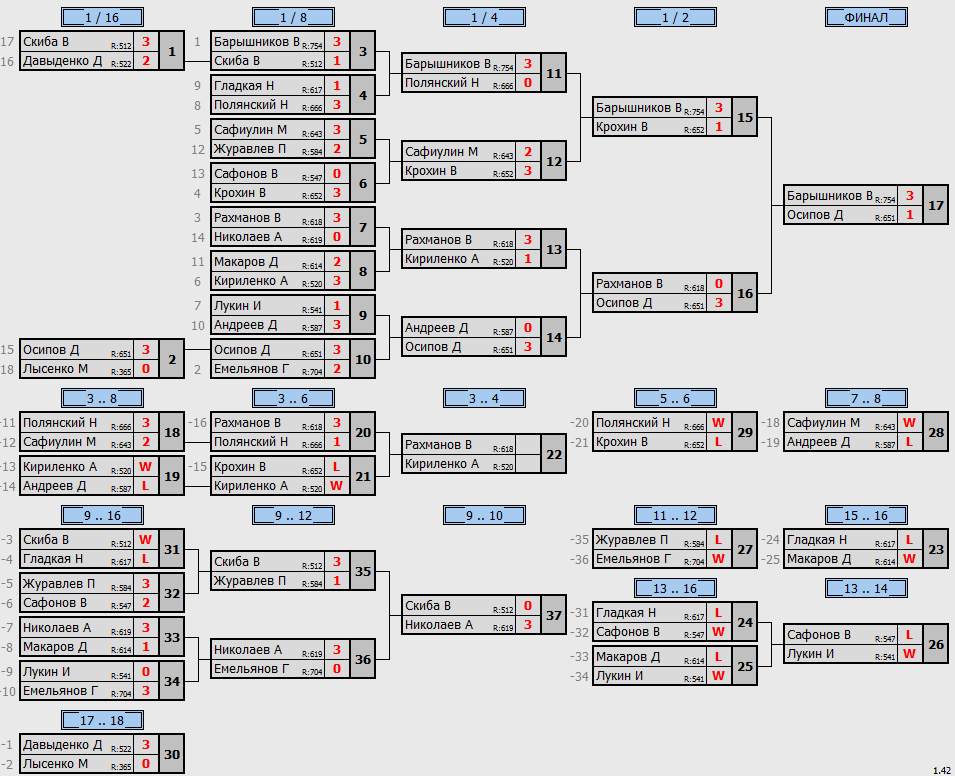The height and width of the screenshot is (776, 955).
Task: Click match number 2 box
Action: coord(172,359)
